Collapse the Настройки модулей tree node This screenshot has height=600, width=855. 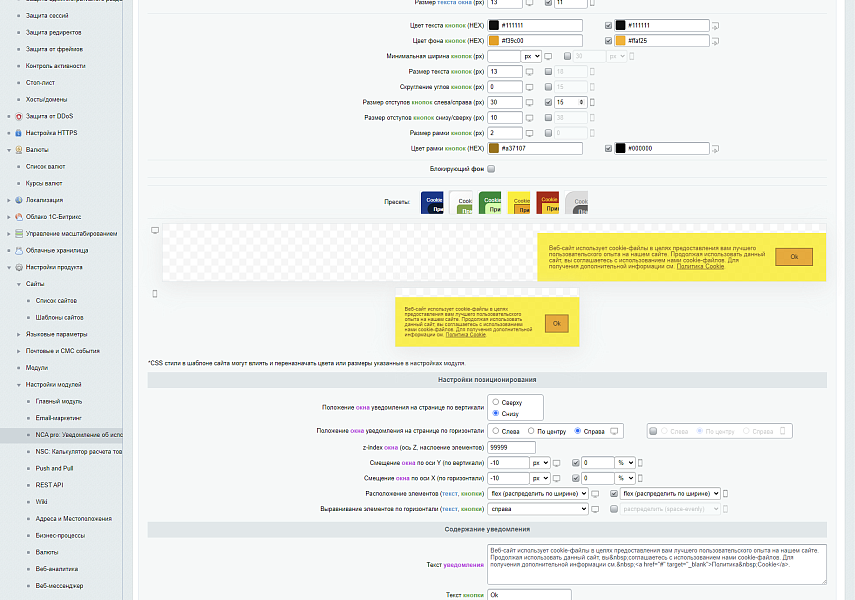(x=19, y=385)
